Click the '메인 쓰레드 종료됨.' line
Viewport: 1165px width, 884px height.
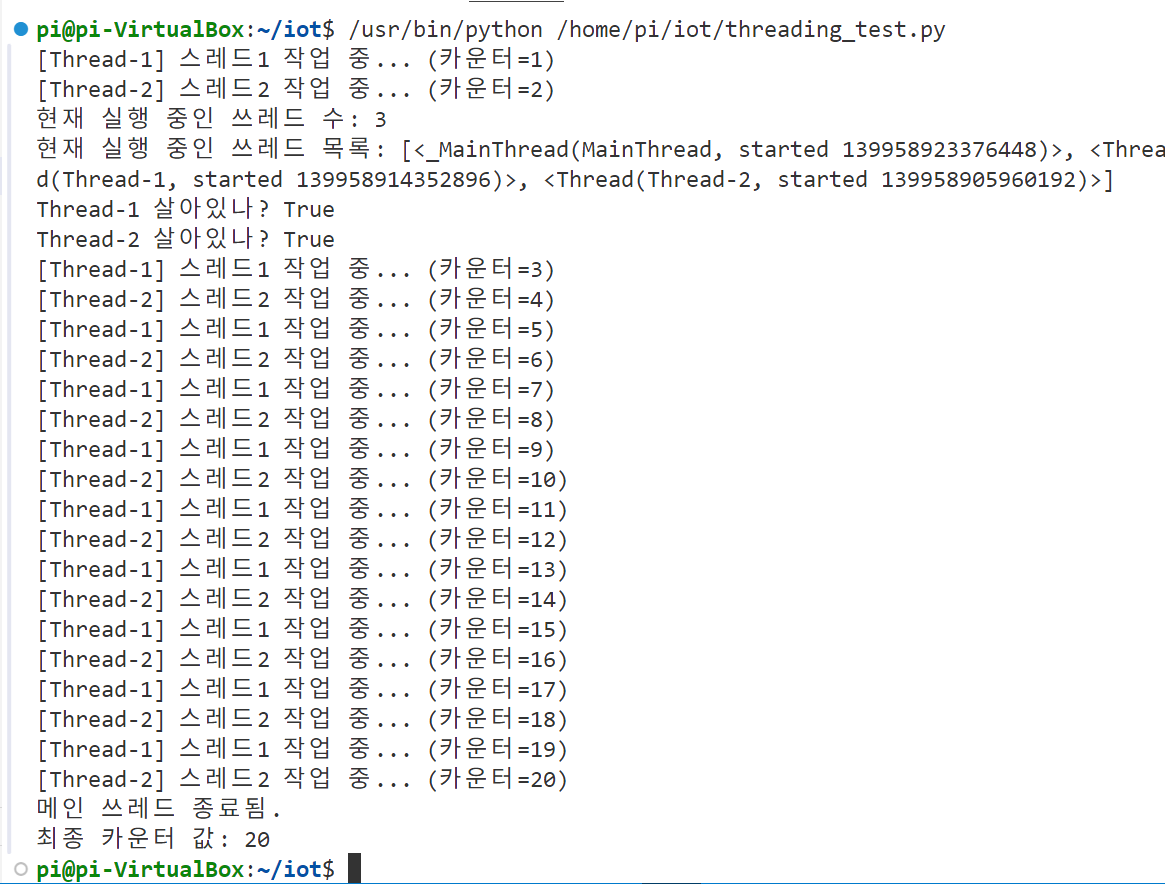(159, 808)
